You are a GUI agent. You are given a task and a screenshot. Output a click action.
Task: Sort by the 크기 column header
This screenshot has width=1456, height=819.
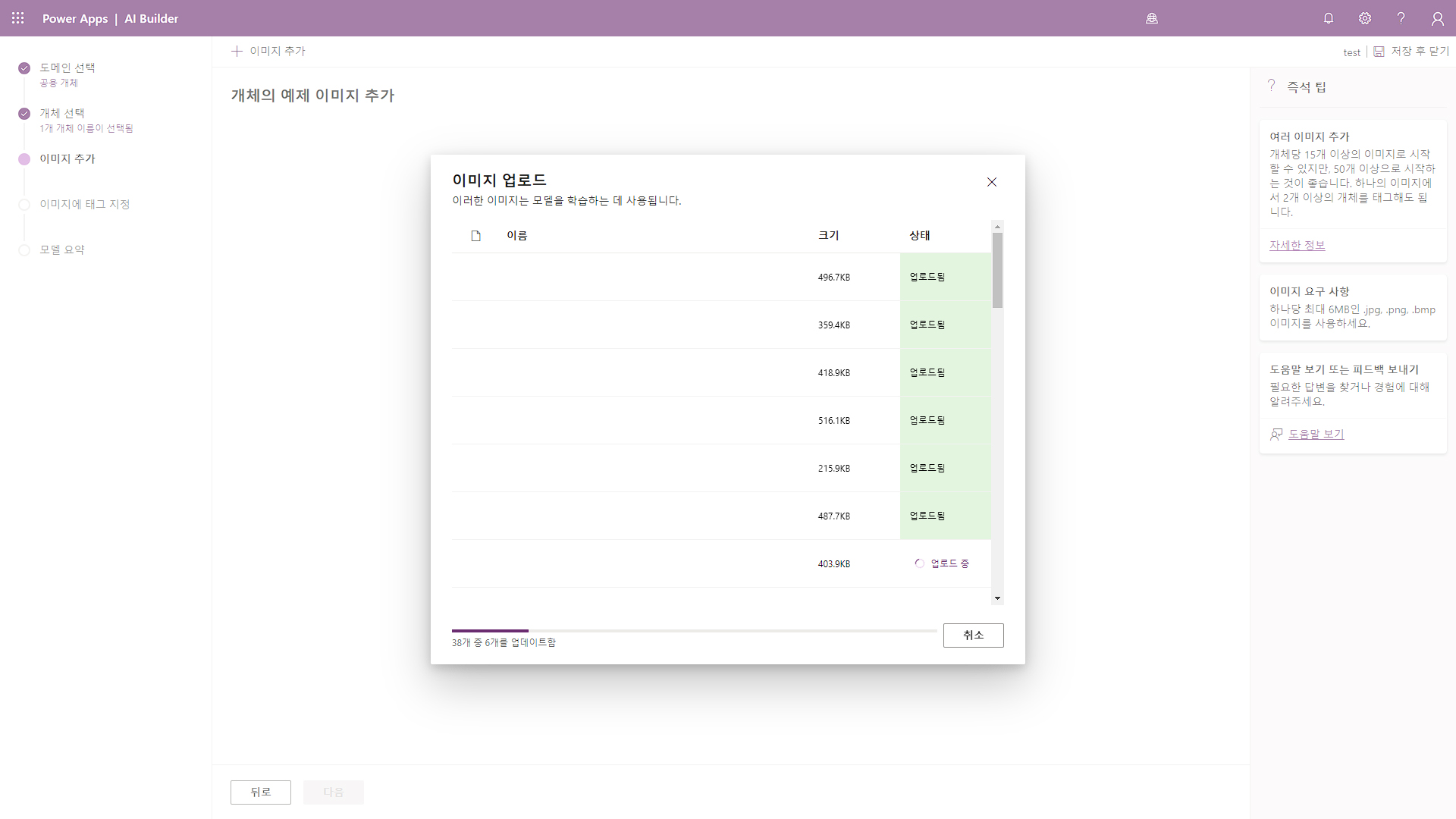pyautogui.click(x=828, y=235)
